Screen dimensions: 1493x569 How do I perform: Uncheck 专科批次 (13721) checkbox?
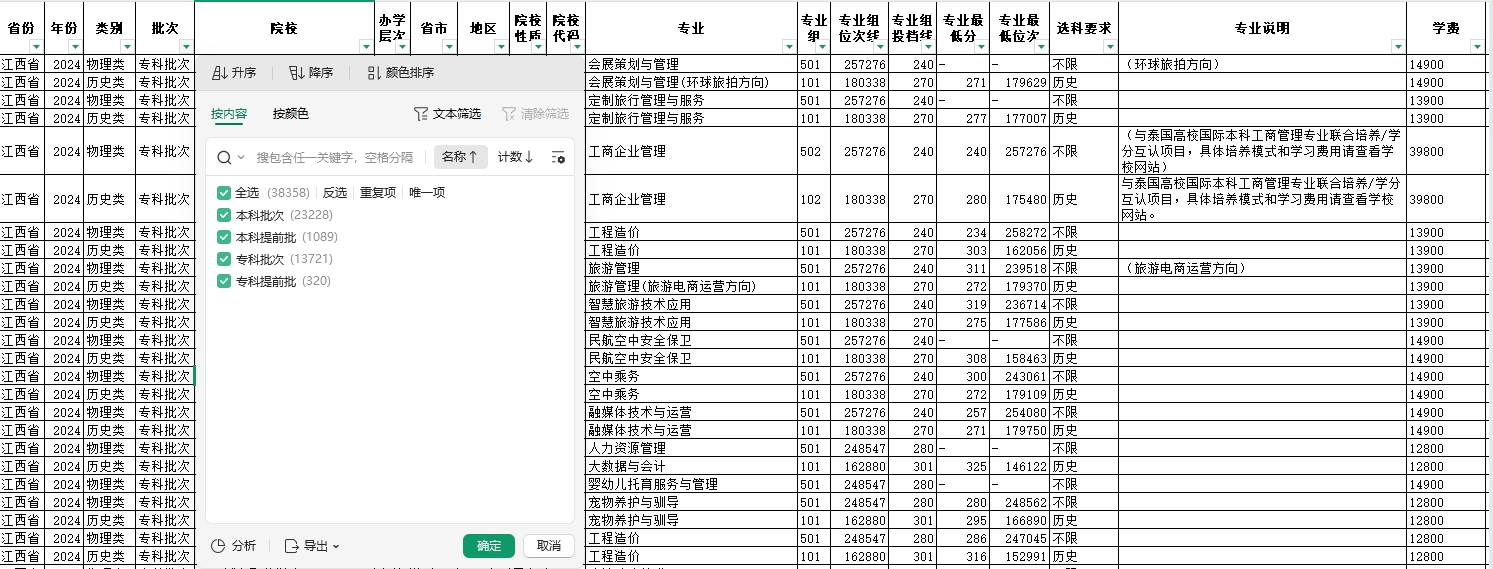click(224, 259)
